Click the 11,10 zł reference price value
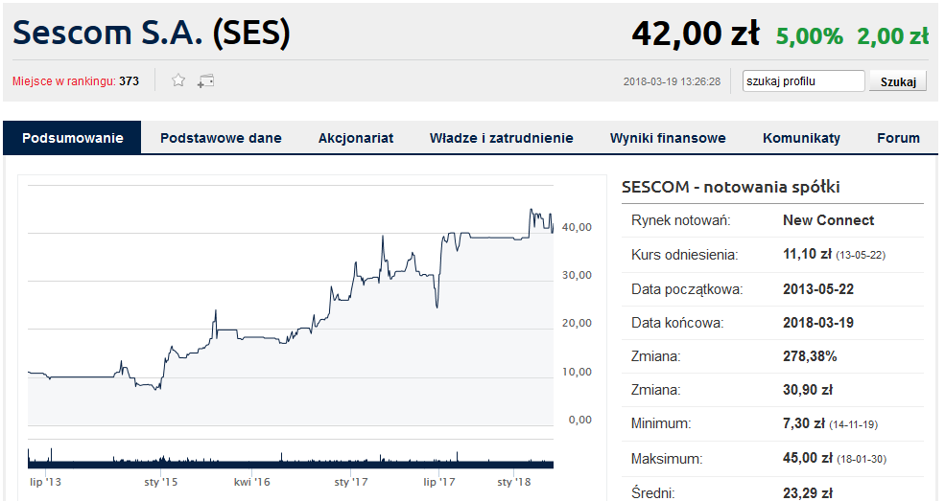The width and height of the screenshot is (945, 501). click(807, 254)
